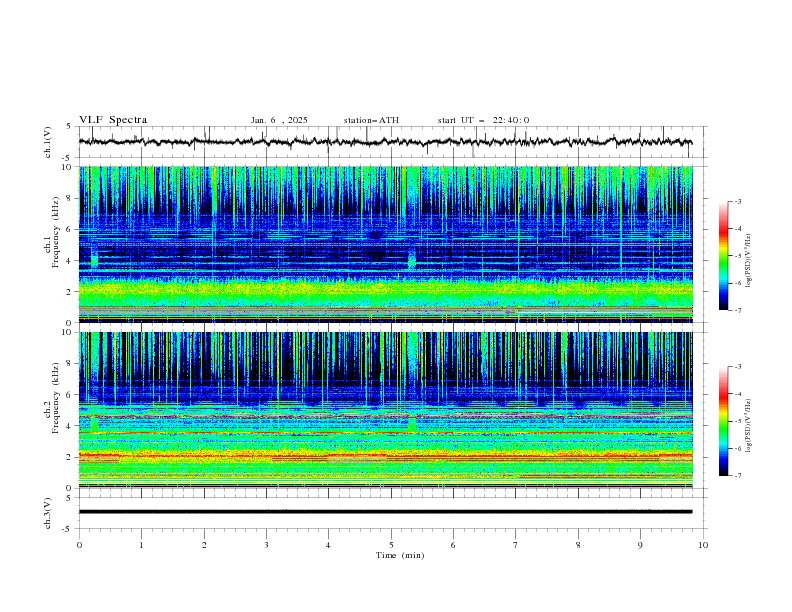Click the "ch.1(V)" waveform axis label
Screen dimensions: 792x612
tap(48, 142)
